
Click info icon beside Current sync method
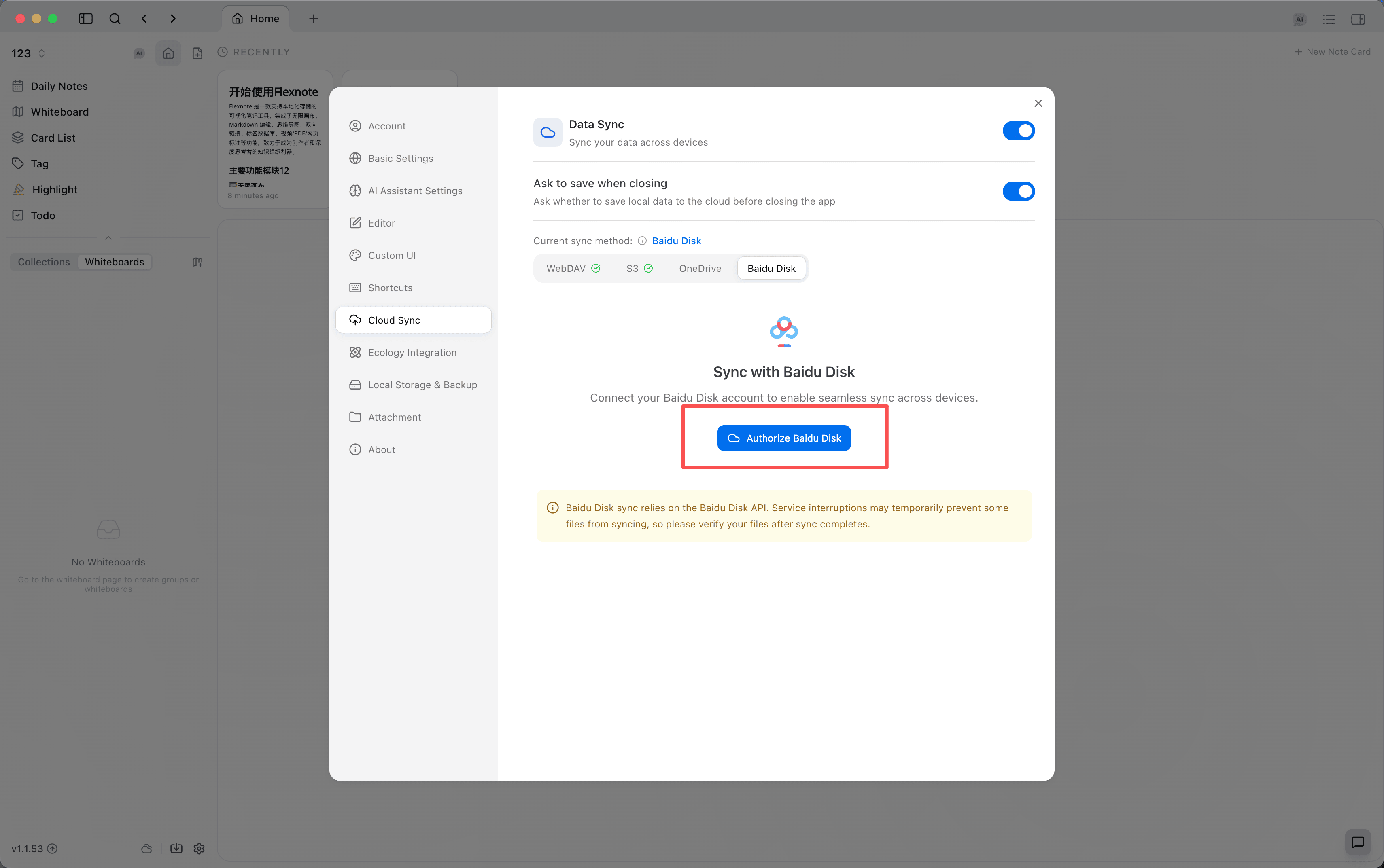tap(642, 241)
